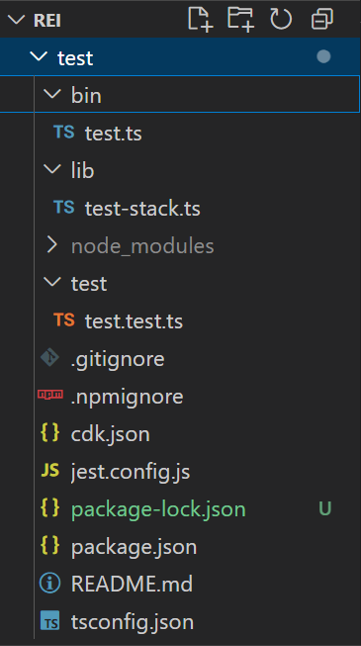Collapse the top-level test folder chevron
Image resolution: width=361 pixels, height=646 pixels.
pyautogui.click(x=39, y=57)
